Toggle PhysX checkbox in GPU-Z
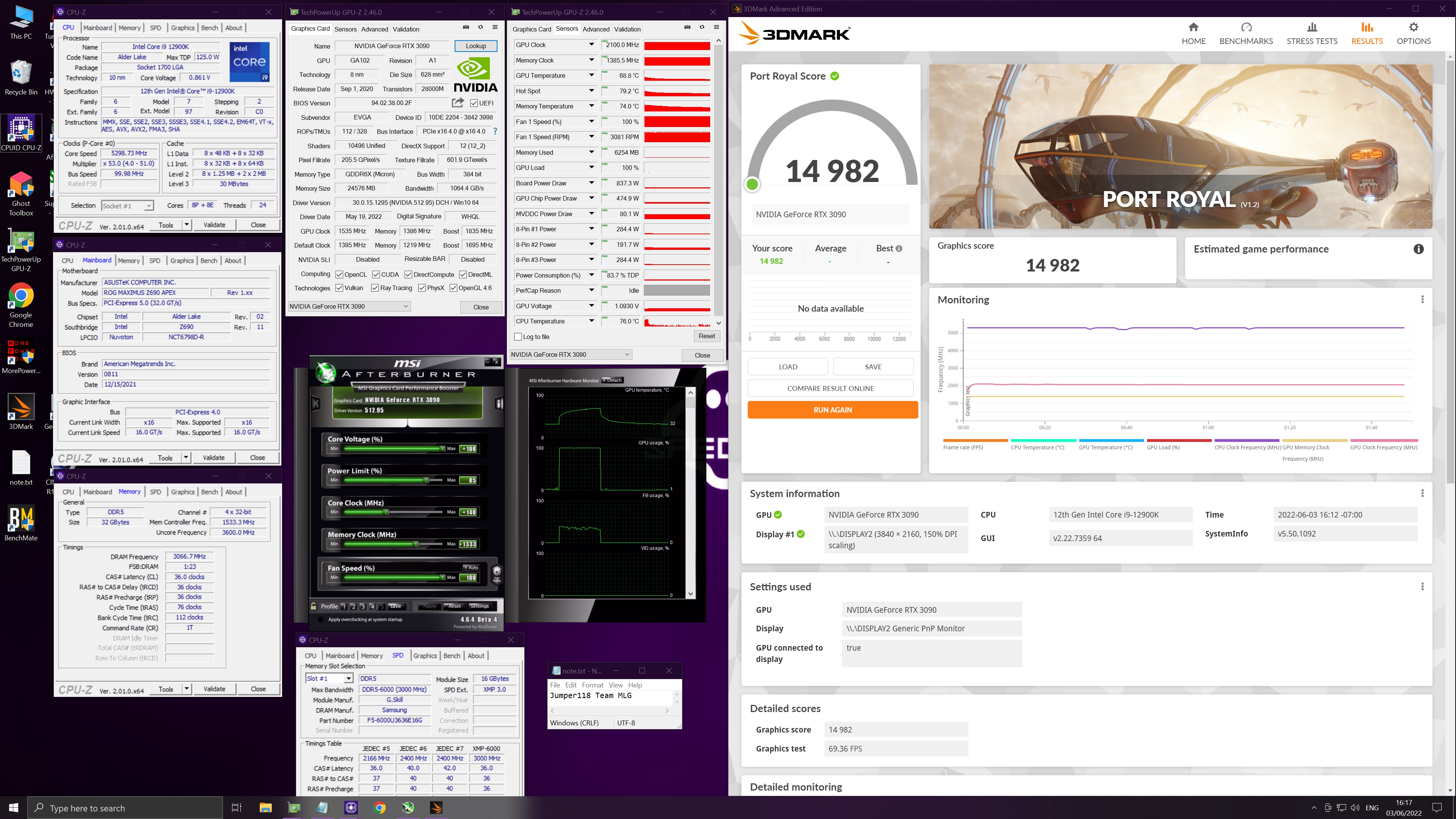The width and height of the screenshot is (1456, 819). pyautogui.click(x=422, y=288)
